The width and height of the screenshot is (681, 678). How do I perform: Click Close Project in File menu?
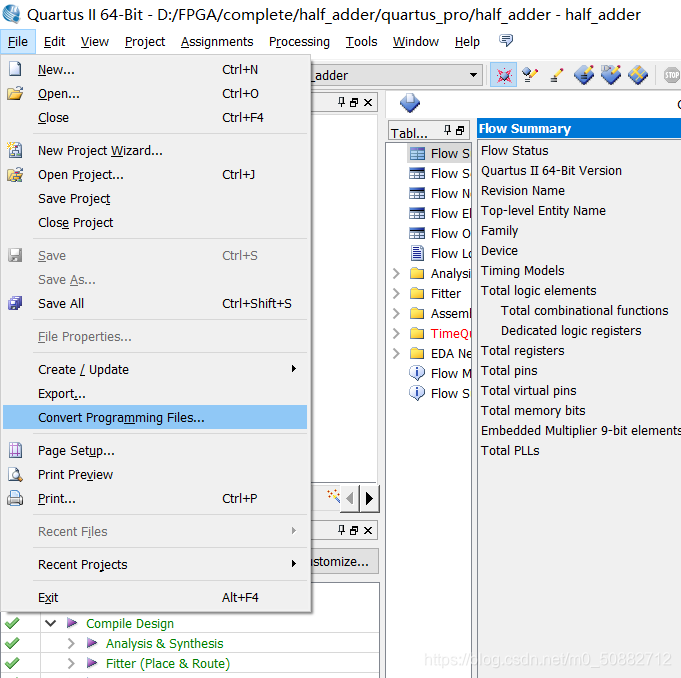(155, 222)
